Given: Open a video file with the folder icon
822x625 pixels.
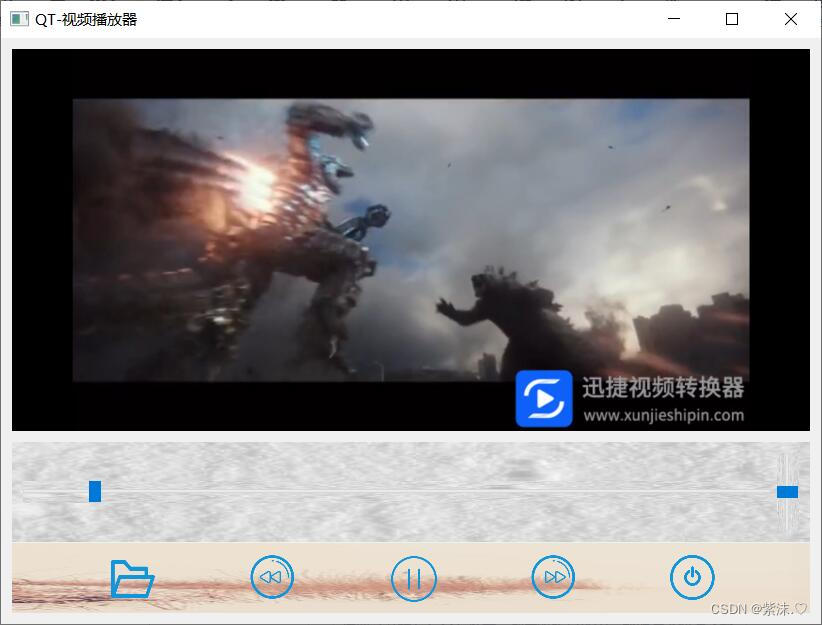Looking at the screenshot, I should [x=132, y=578].
